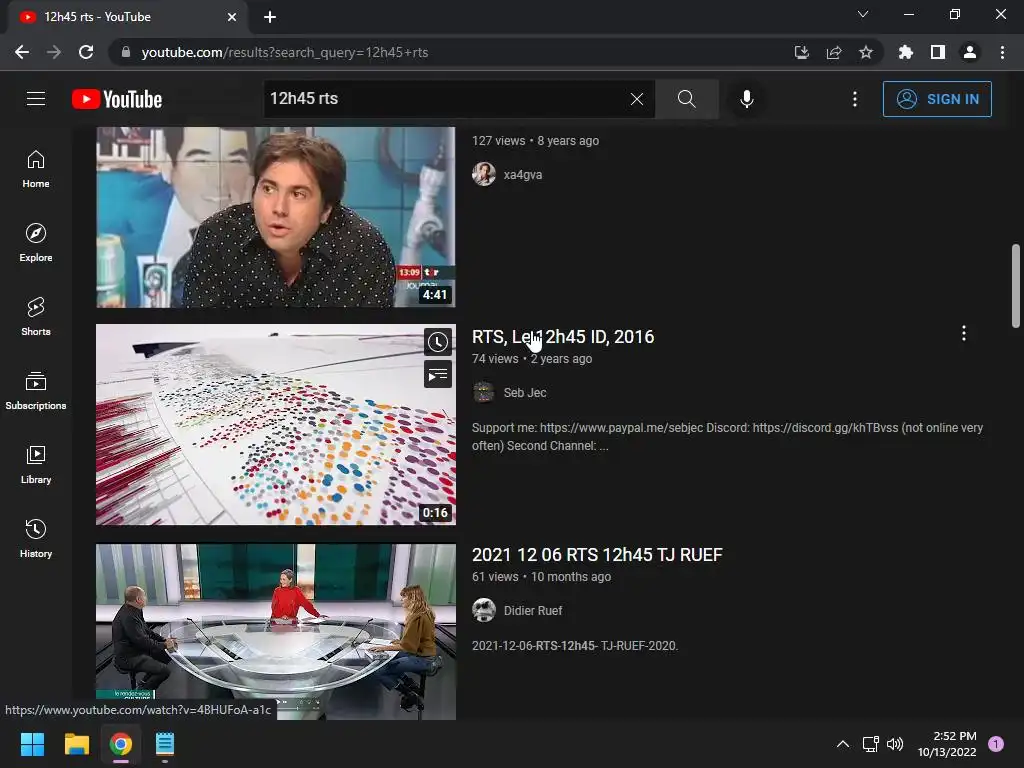Screen dimensions: 1024x768
Task: Add RTS 12h45 ID video to queue
Action: (438, 375)
